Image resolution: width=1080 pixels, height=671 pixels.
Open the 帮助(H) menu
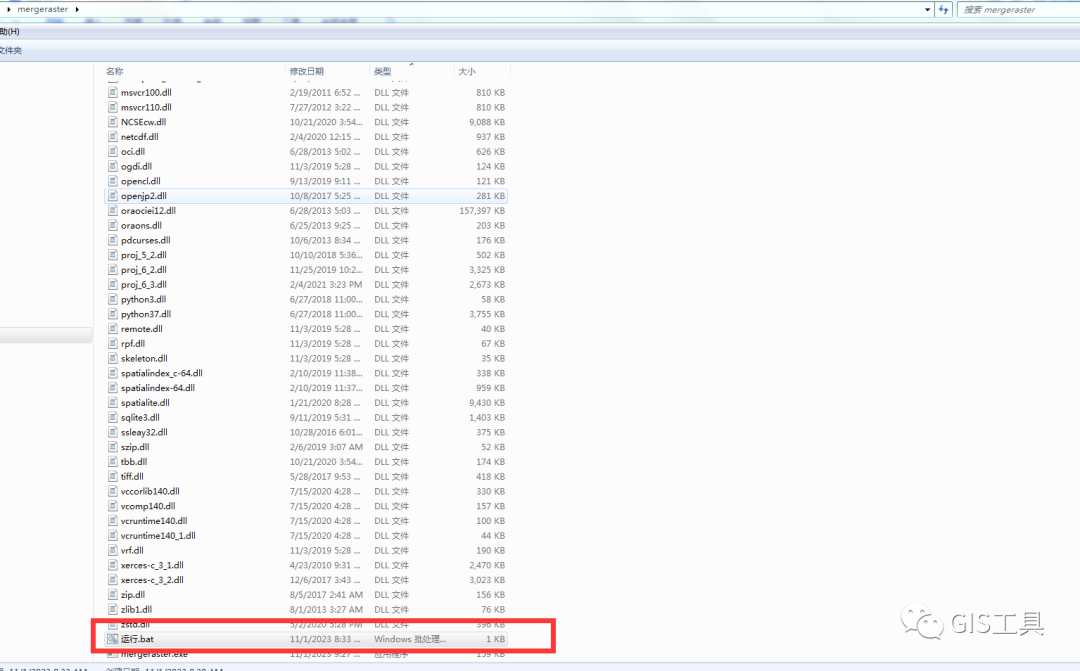tap(10, 32)
